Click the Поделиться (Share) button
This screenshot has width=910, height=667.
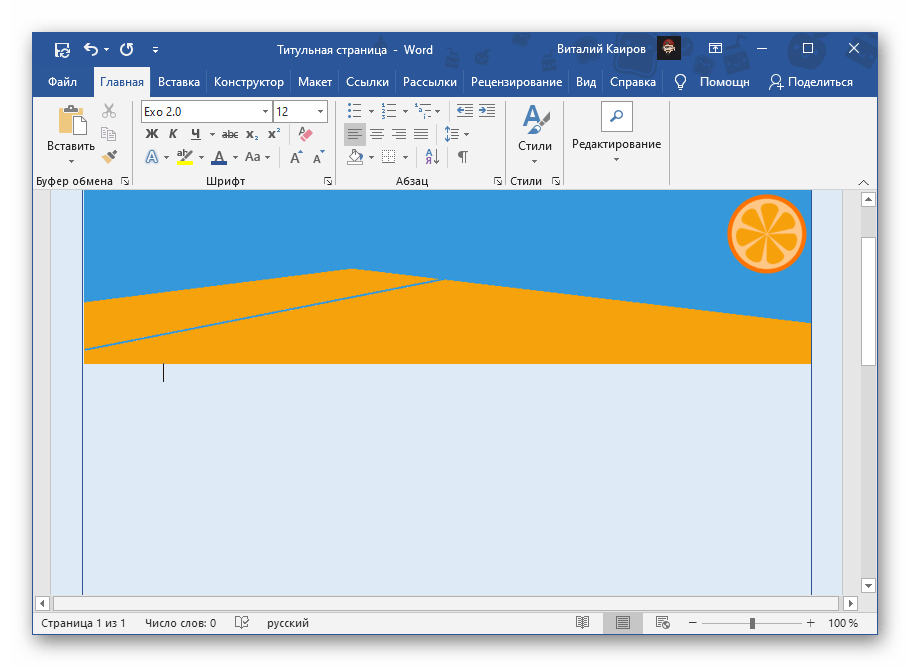click(x=811, y=82)
